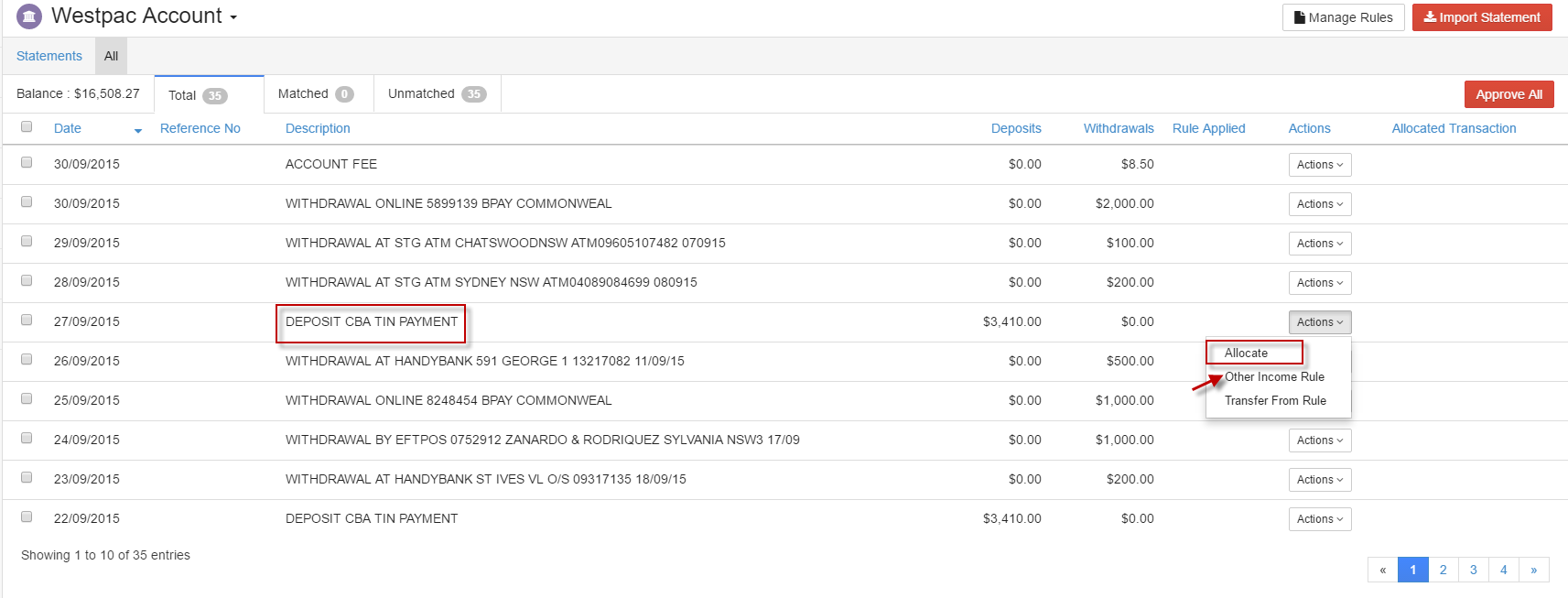Open the Westpac Account dropdown caret

pos(233,18)
